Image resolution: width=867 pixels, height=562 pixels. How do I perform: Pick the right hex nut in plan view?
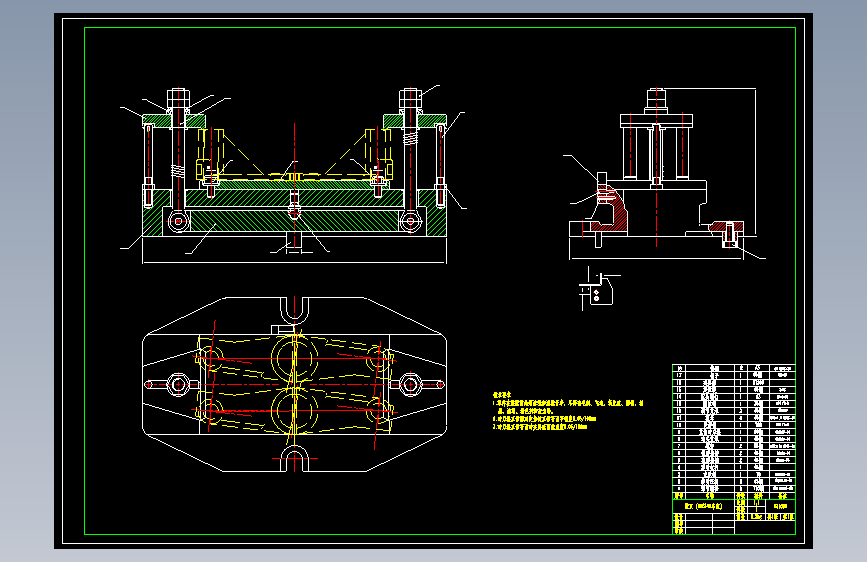[410, 384]
